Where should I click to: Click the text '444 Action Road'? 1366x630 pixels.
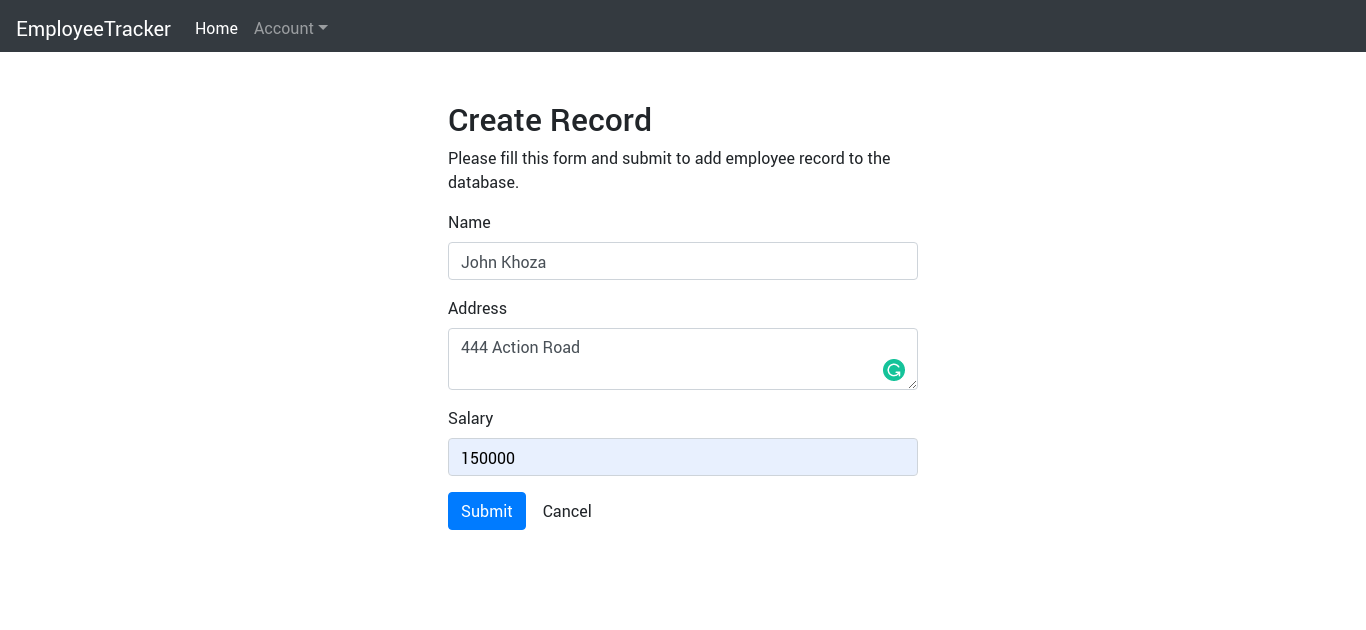tap(520, 347)
